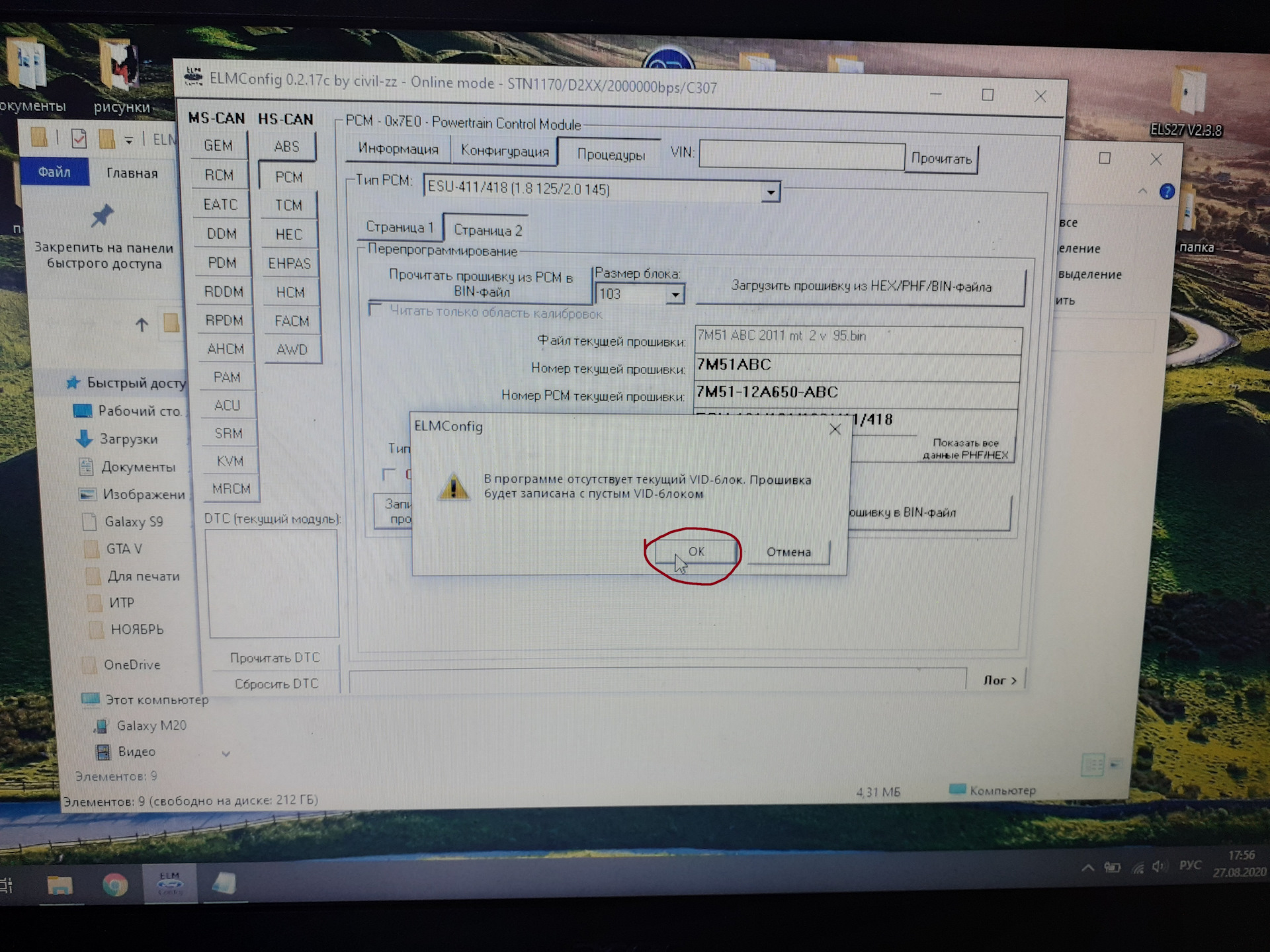
Task: Open Chrome from the taskbar
Action: (x=115, y=885)
